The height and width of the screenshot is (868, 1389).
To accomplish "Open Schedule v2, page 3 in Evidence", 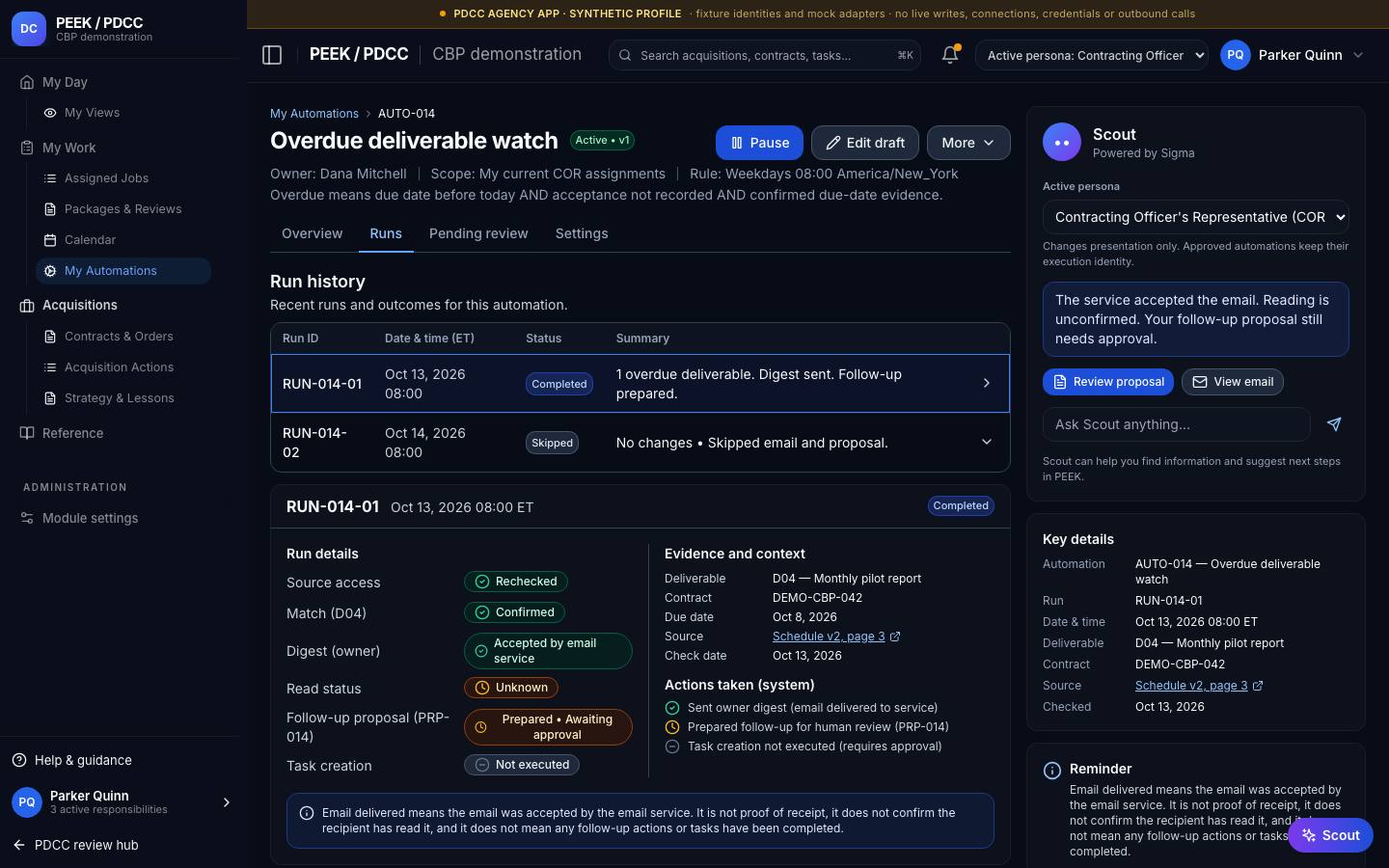I will (x=829, y=637).
